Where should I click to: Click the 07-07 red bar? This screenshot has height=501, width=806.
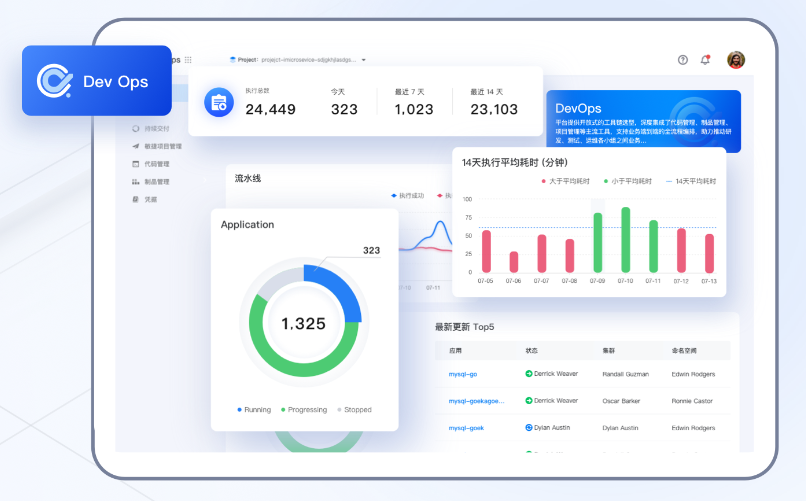coord(541,253)
